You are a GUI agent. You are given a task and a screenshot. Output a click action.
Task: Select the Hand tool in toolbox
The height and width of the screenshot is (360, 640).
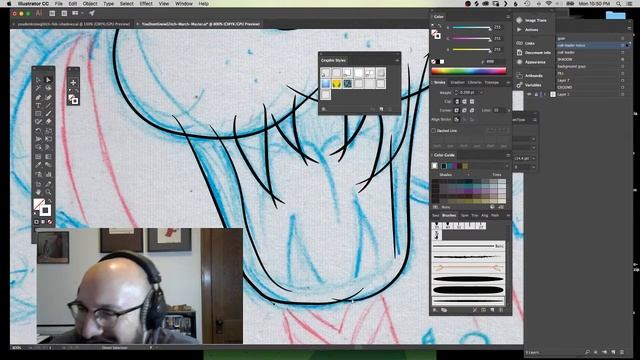[38, 192]
